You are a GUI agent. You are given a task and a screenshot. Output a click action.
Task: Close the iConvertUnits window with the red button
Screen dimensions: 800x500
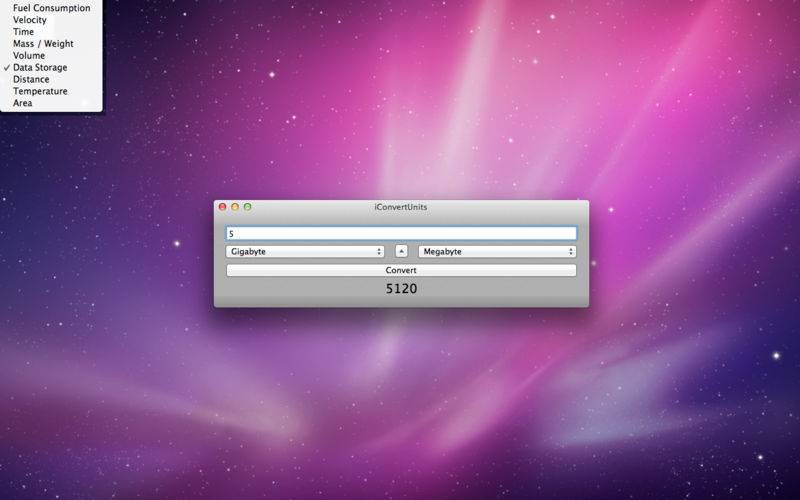222,207
